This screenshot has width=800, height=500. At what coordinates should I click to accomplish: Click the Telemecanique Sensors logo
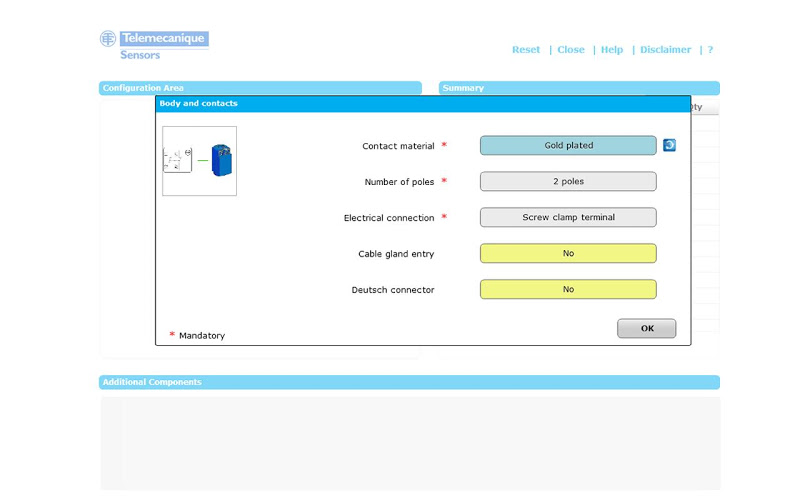(154, 45)
